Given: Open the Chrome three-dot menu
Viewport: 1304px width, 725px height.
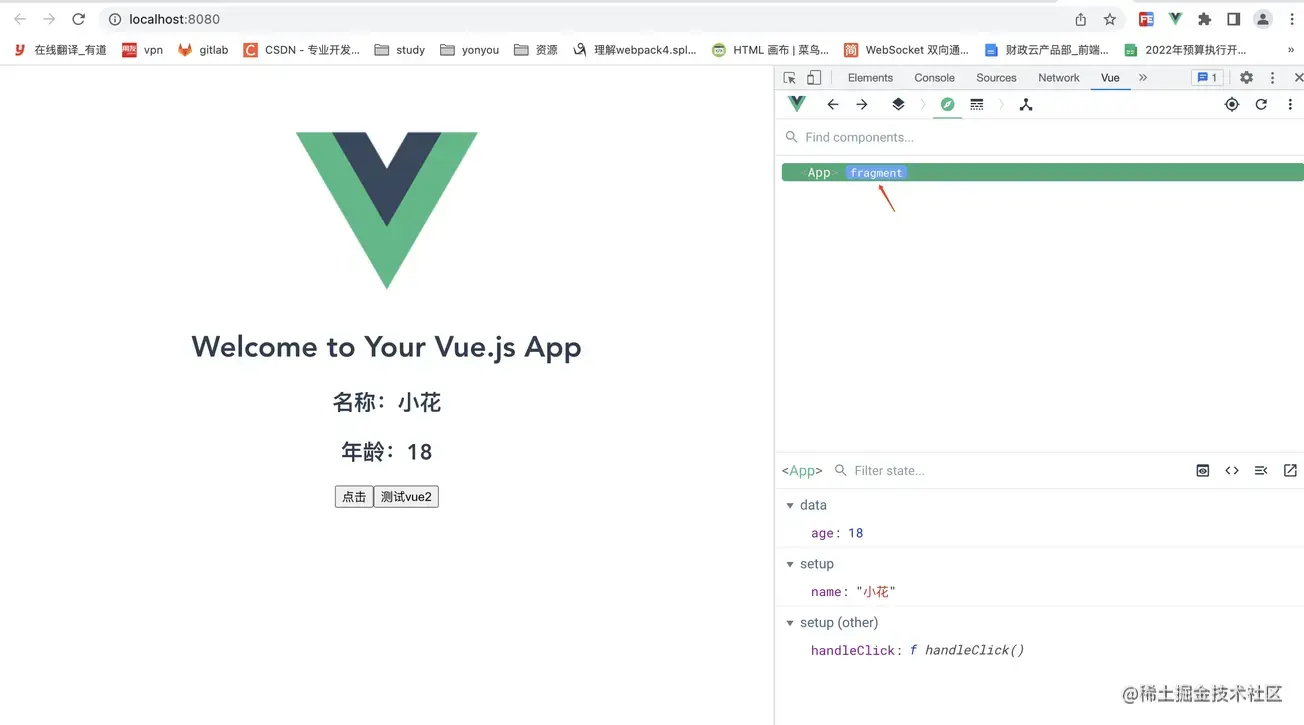Looking at the screenshot, I should [x=1291, y=19].
